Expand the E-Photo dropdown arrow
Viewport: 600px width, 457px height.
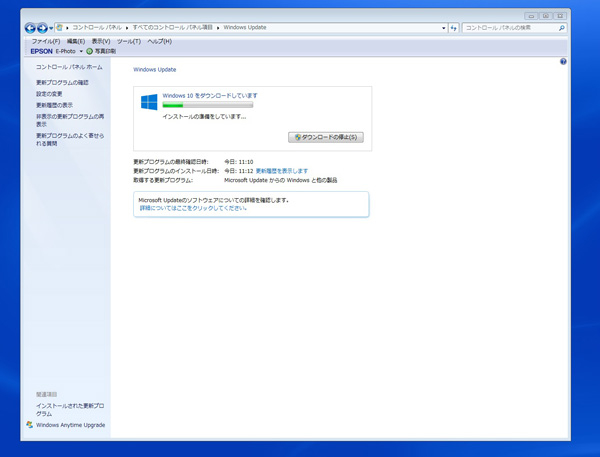coord(81,51)
